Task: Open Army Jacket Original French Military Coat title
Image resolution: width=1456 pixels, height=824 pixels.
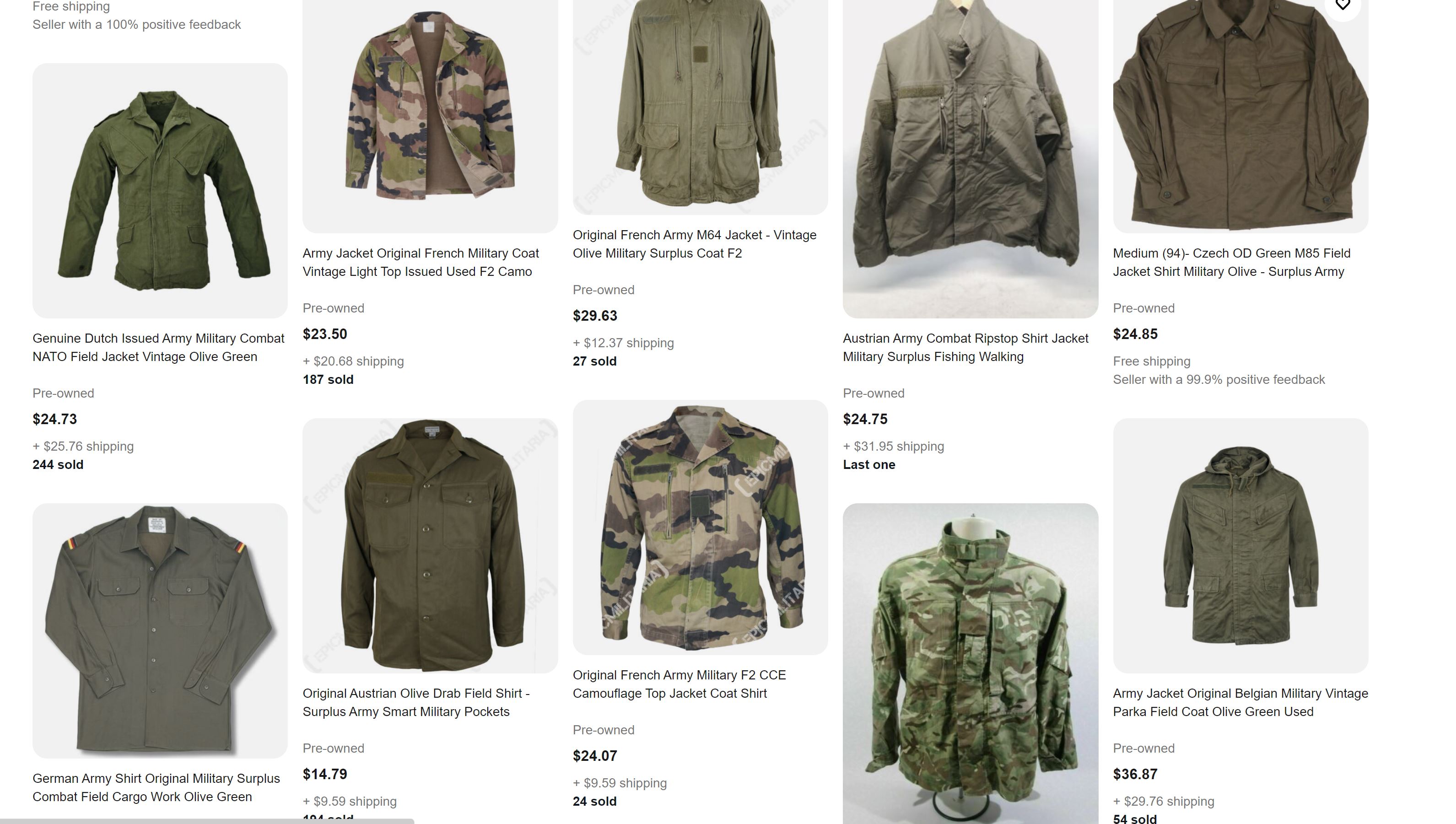Action: 421,263
